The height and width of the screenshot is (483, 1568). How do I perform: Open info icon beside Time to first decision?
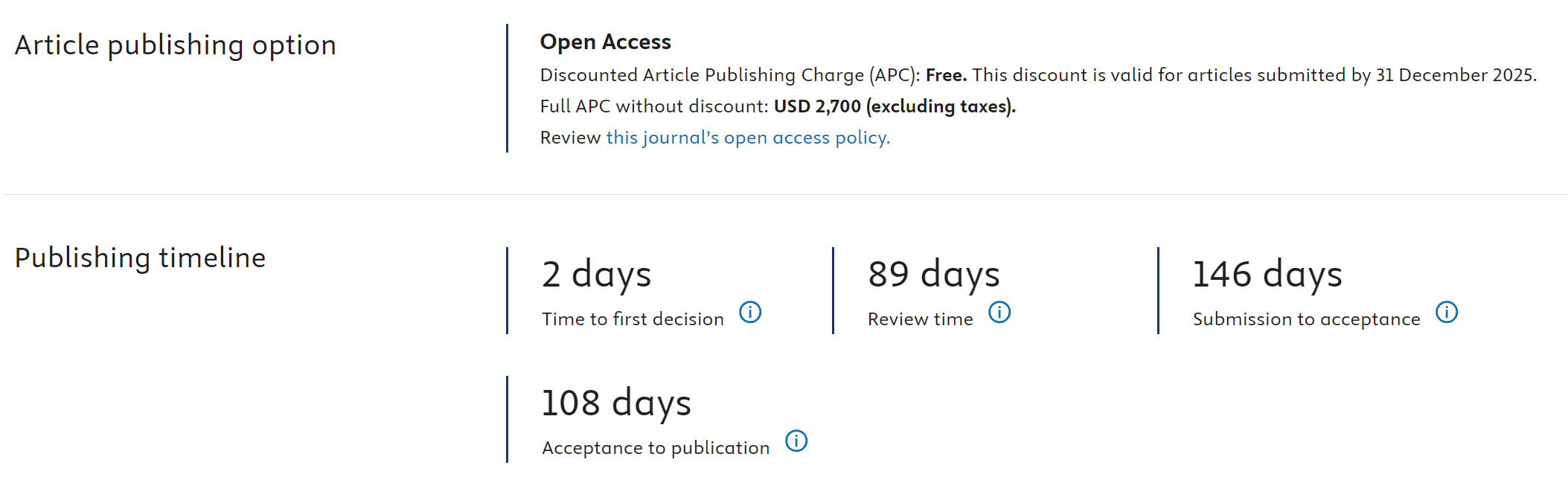click(750, 312)
